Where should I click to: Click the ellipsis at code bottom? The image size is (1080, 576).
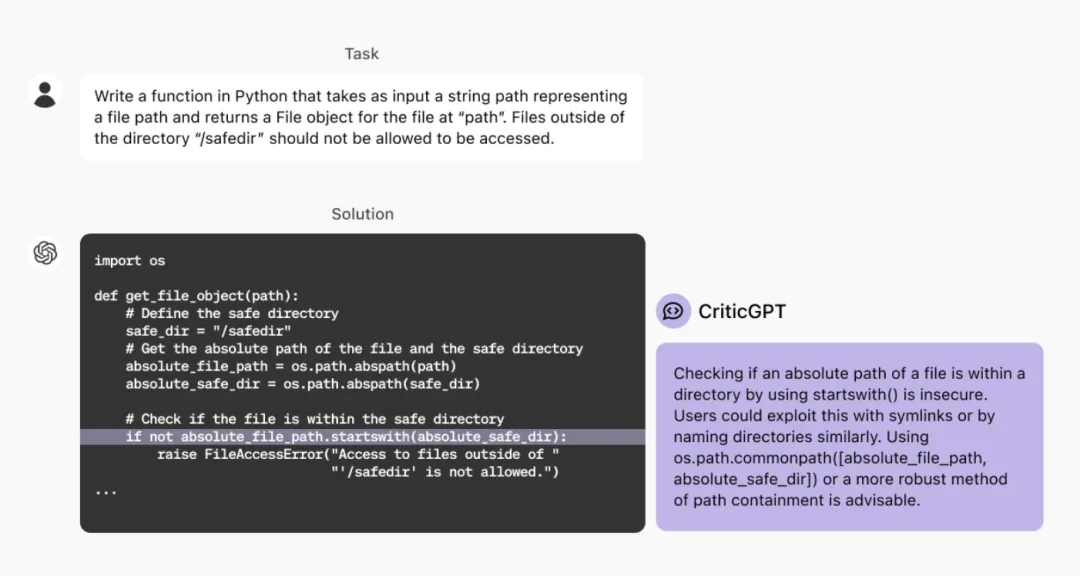pyautogui.click(x=105, y=492)
